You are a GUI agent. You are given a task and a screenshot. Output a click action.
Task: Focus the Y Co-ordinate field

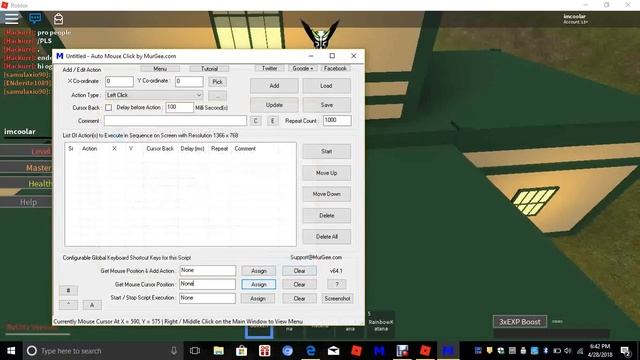(x=189, y=81)
